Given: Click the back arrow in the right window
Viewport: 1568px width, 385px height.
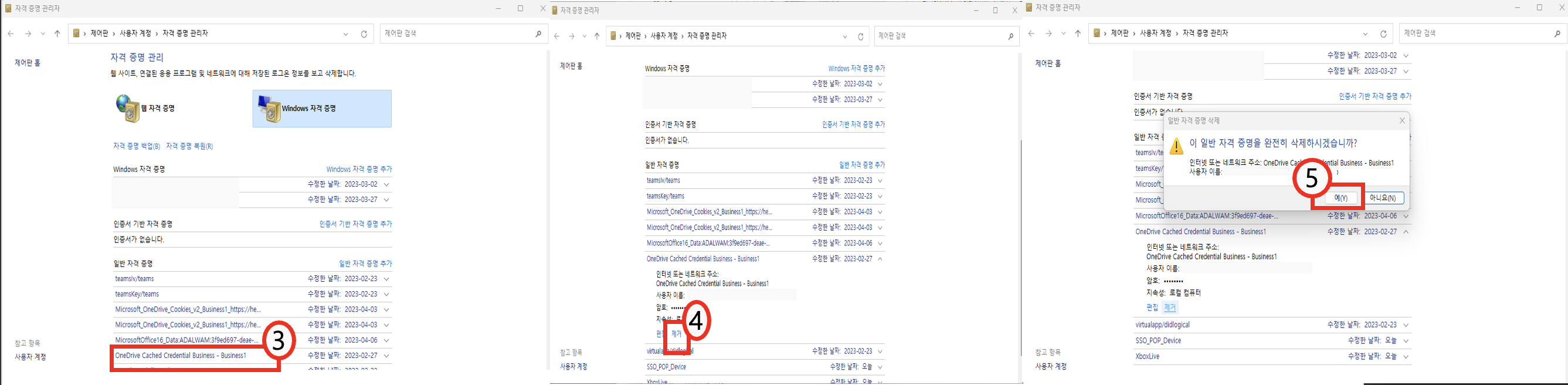Looking at the screenshot, I should point(1031,34).
